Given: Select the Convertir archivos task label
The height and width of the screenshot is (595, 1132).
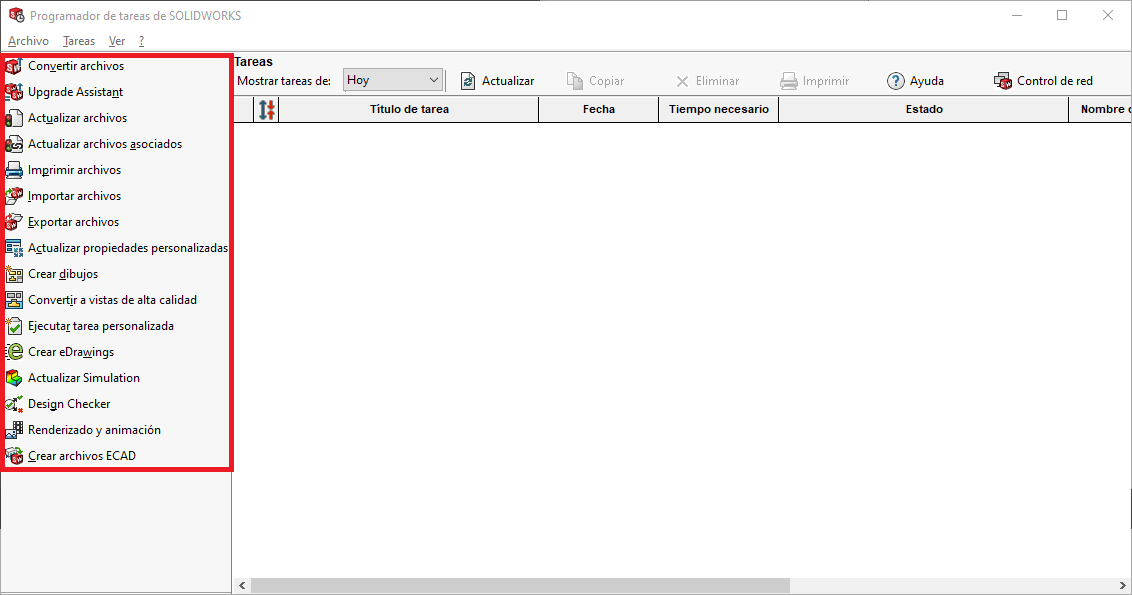Looking at the screenshot, I should click(x=76, y=66).
